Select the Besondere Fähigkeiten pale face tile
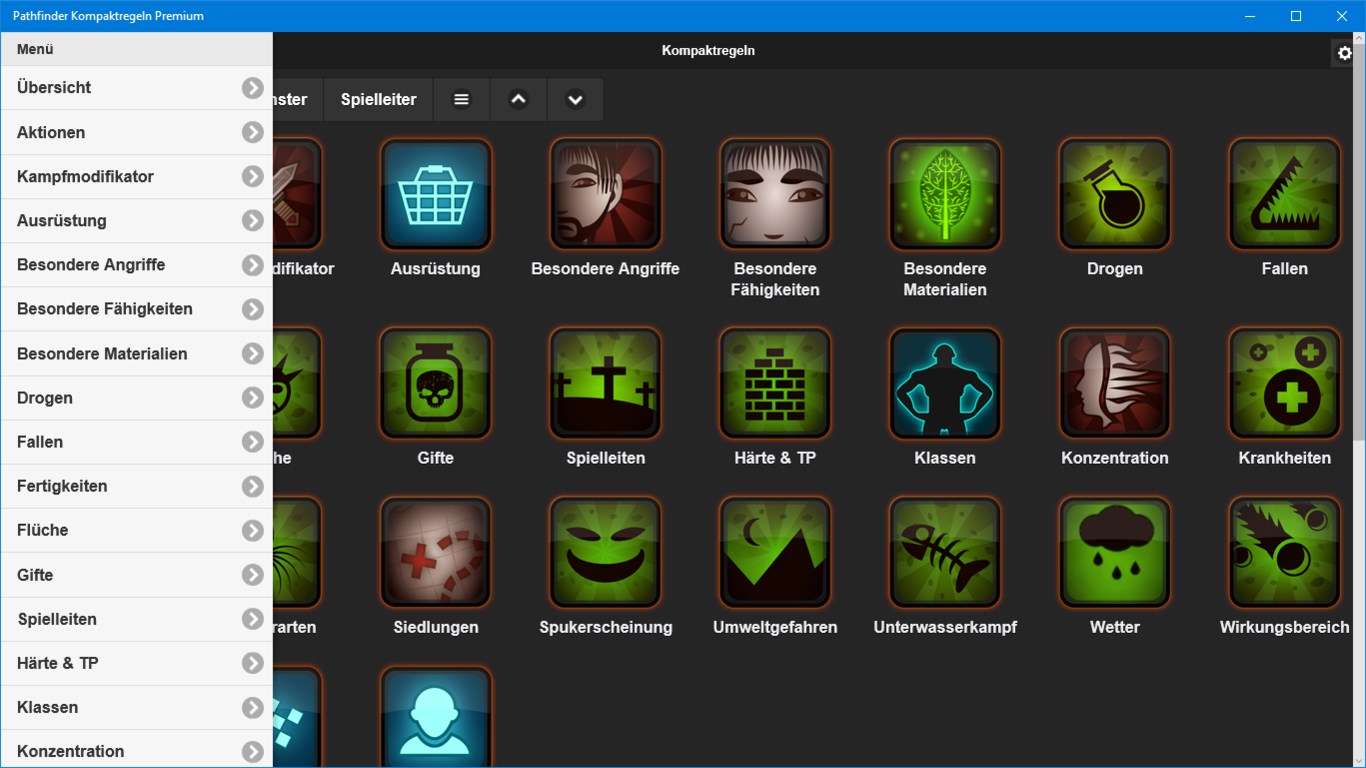 click(x=775, y=194)
